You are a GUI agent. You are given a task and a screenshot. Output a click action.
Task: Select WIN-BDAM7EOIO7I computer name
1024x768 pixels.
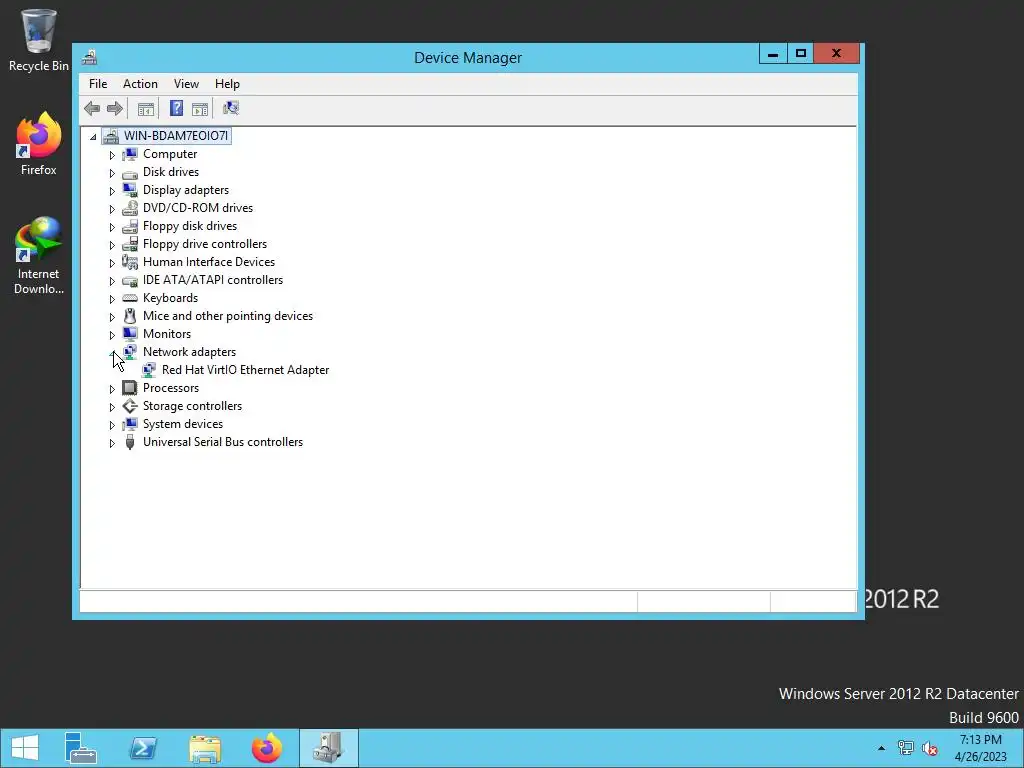[176, 135]
